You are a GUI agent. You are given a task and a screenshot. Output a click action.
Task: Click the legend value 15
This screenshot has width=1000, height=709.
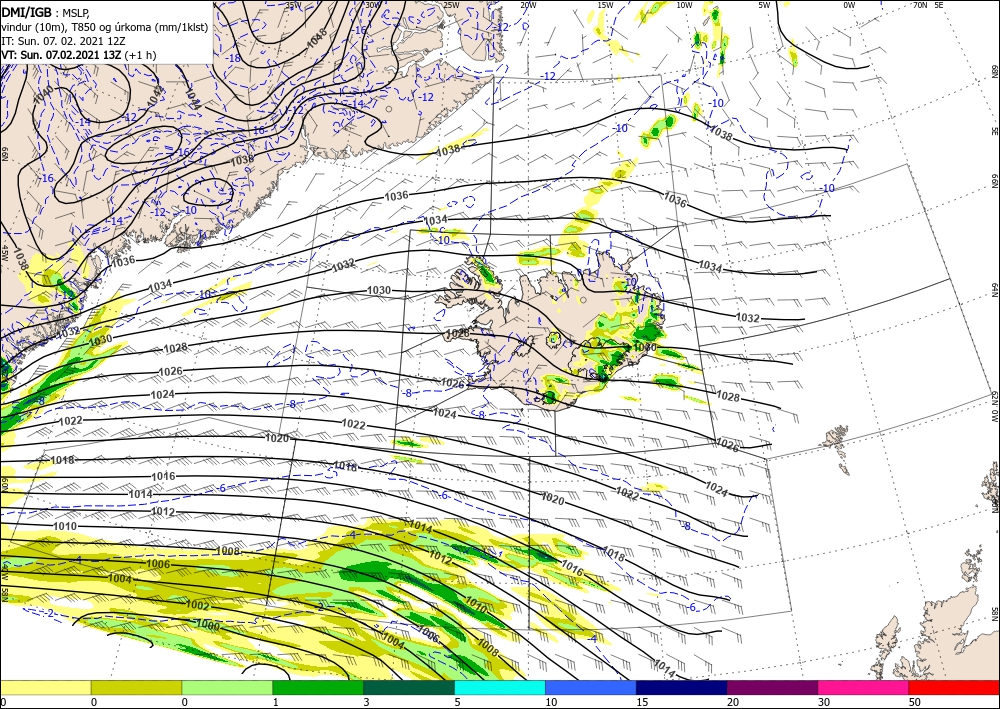pos(642,703)
